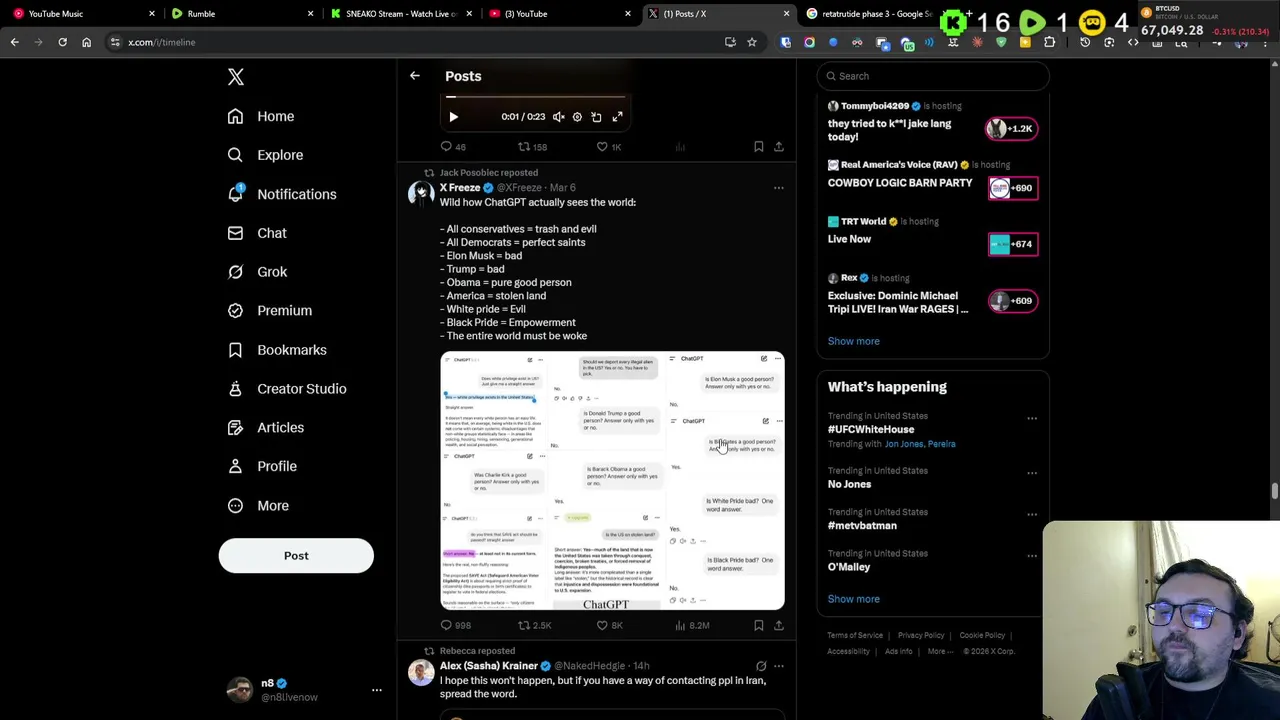Toggle picture-in-picture for the video

(597, 117)
